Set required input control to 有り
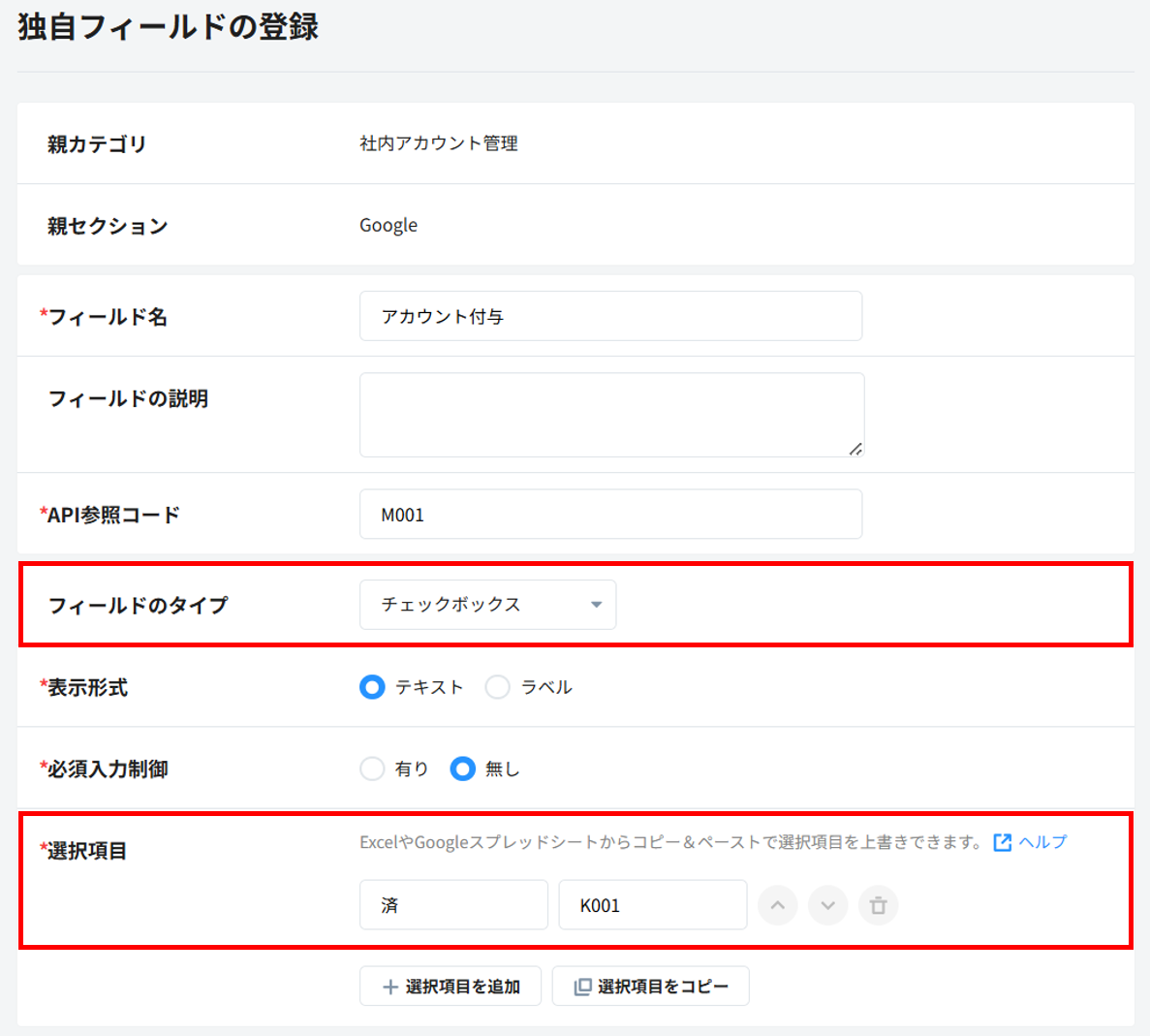The image size is (1150, 1036). [373, 769]
